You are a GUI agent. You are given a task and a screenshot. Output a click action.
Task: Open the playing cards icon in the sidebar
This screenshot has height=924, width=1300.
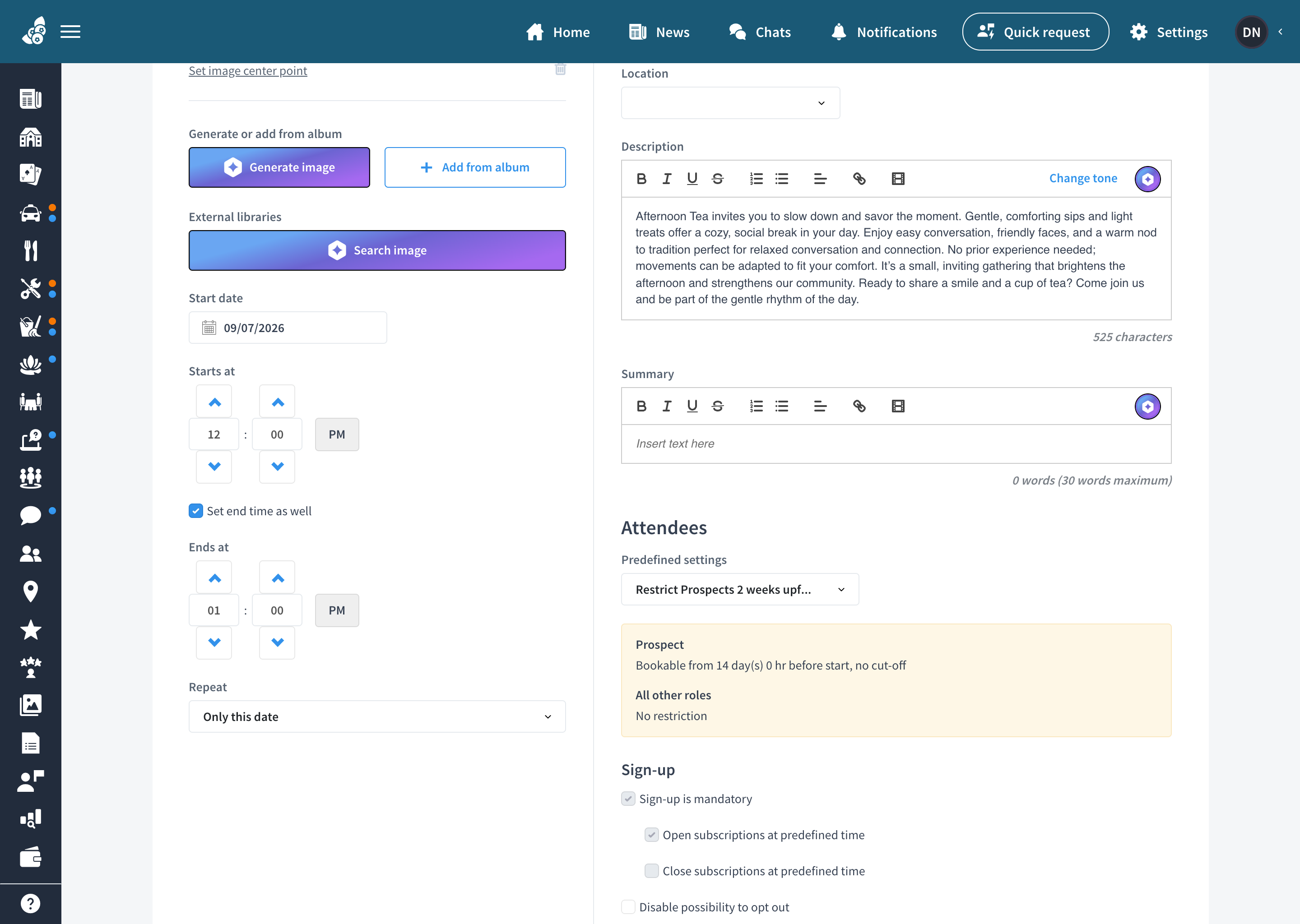[31, 175]
